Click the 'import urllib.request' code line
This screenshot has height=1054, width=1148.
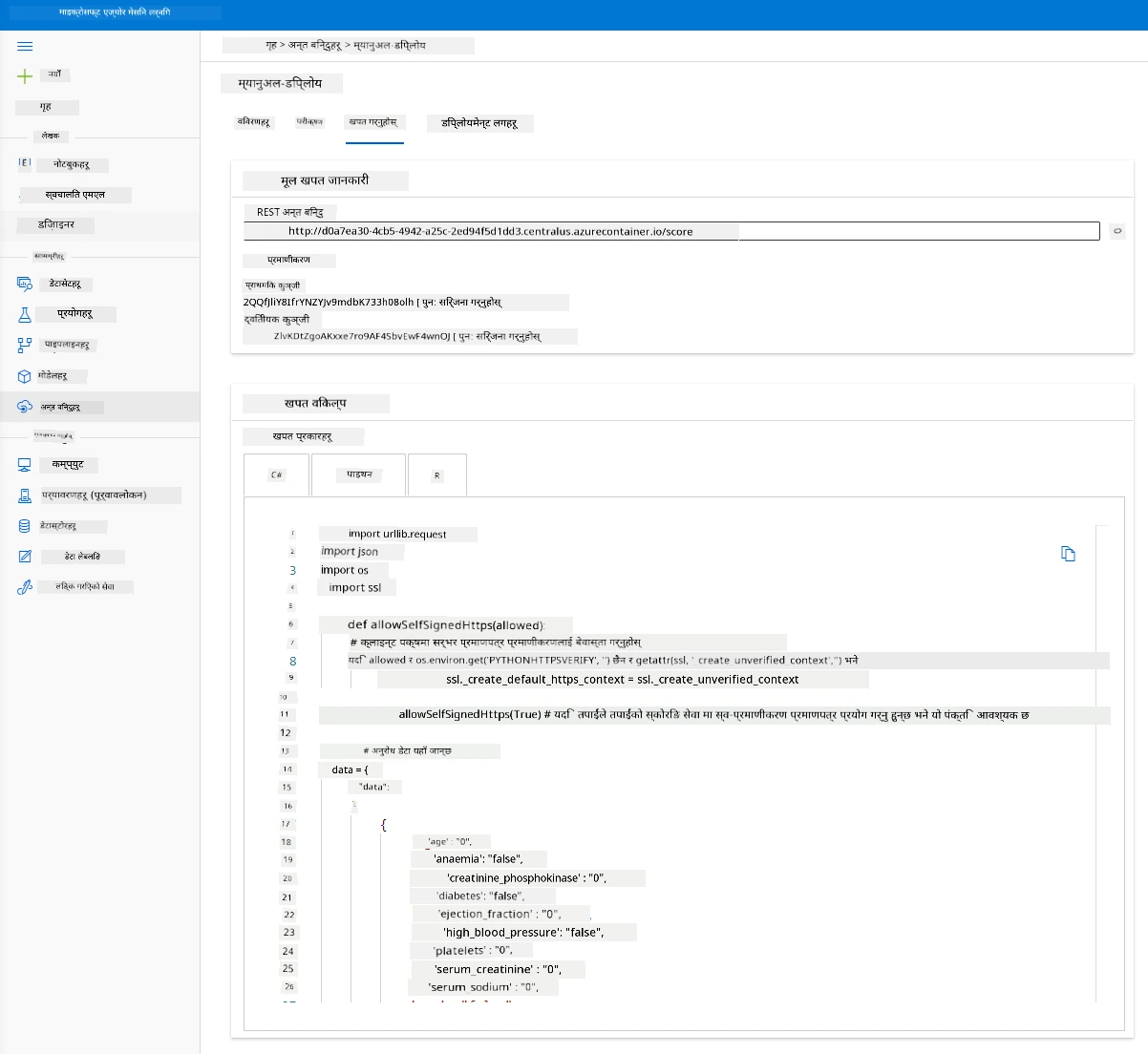(x=397, y=534)
